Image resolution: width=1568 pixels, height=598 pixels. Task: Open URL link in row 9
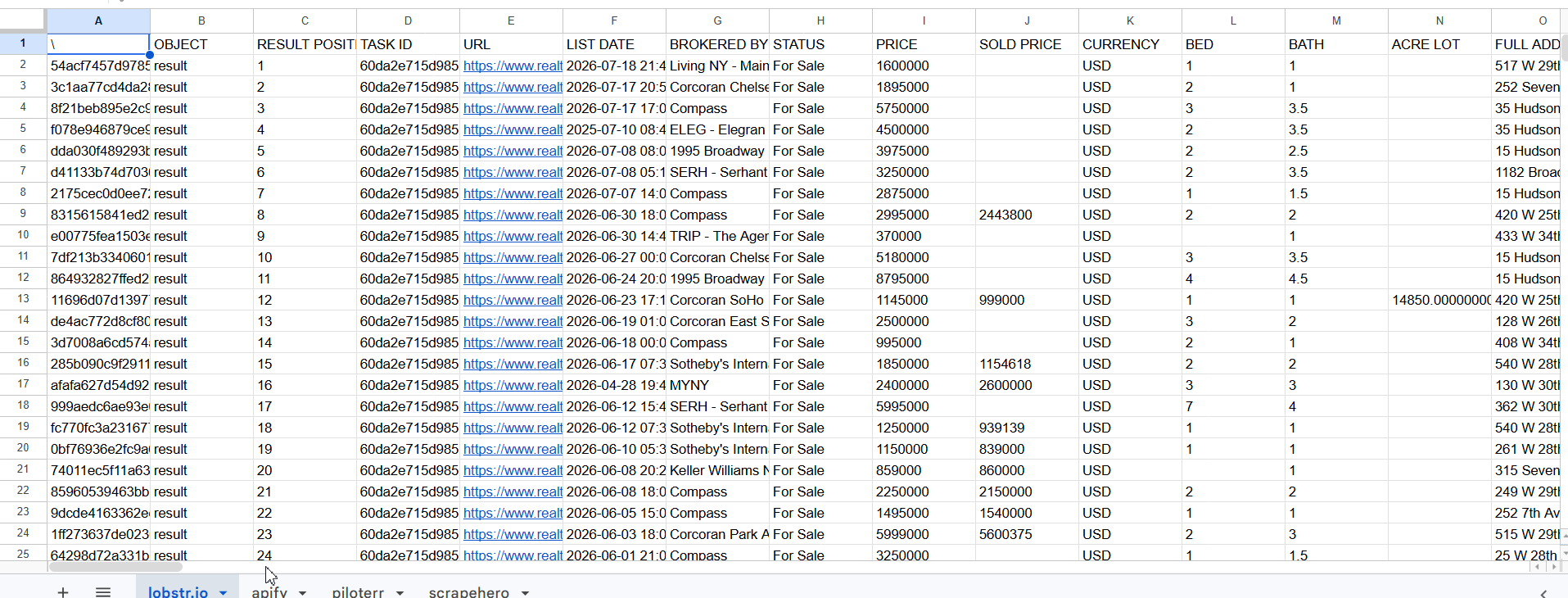(x=513, y=215)
